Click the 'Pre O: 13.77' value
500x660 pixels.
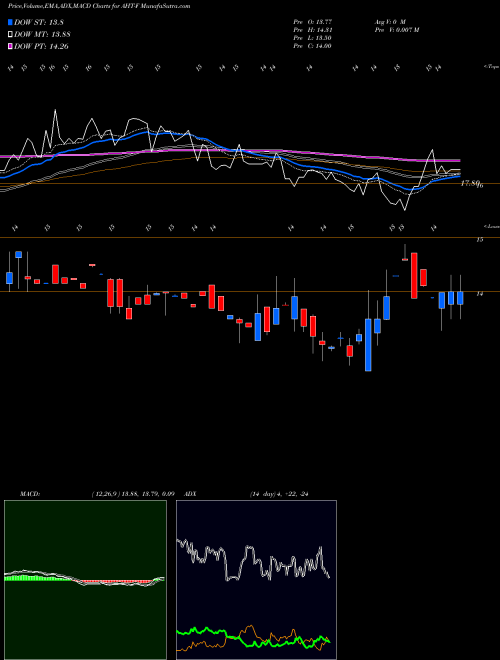coord(313,21)
